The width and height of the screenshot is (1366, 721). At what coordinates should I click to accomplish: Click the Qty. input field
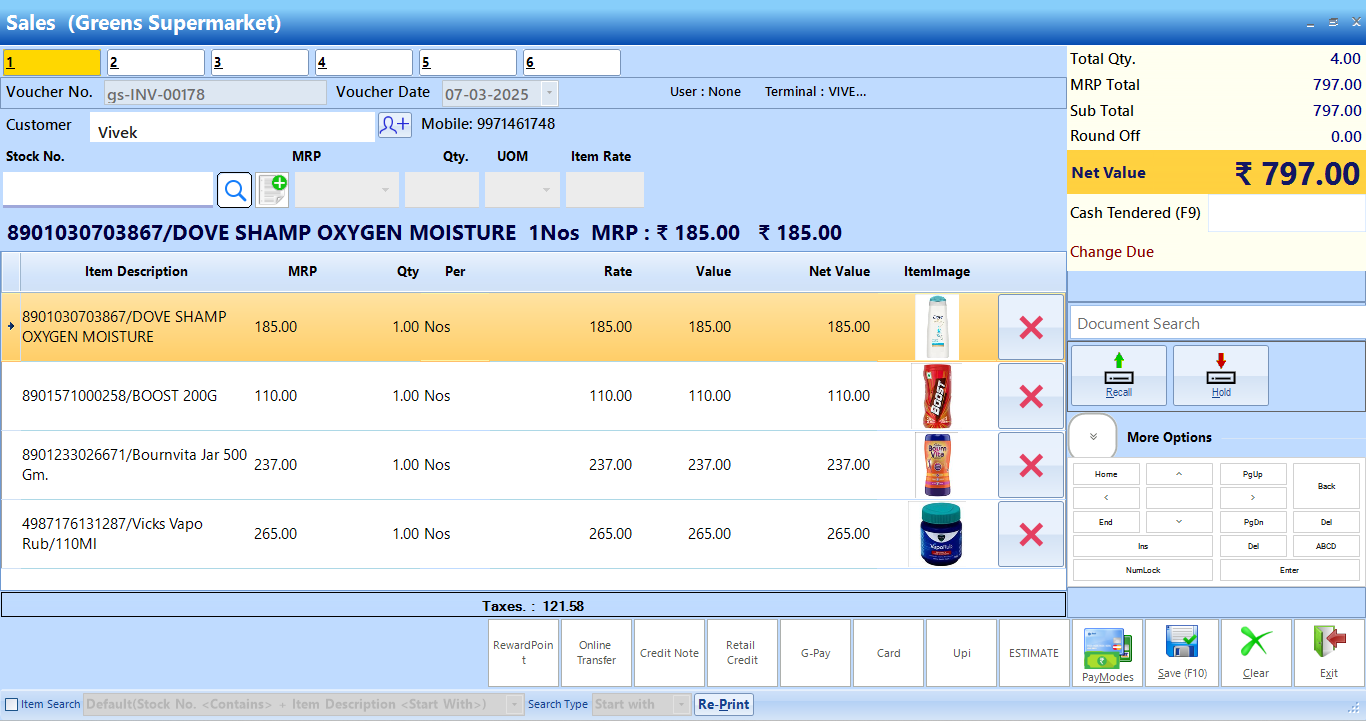442,190
